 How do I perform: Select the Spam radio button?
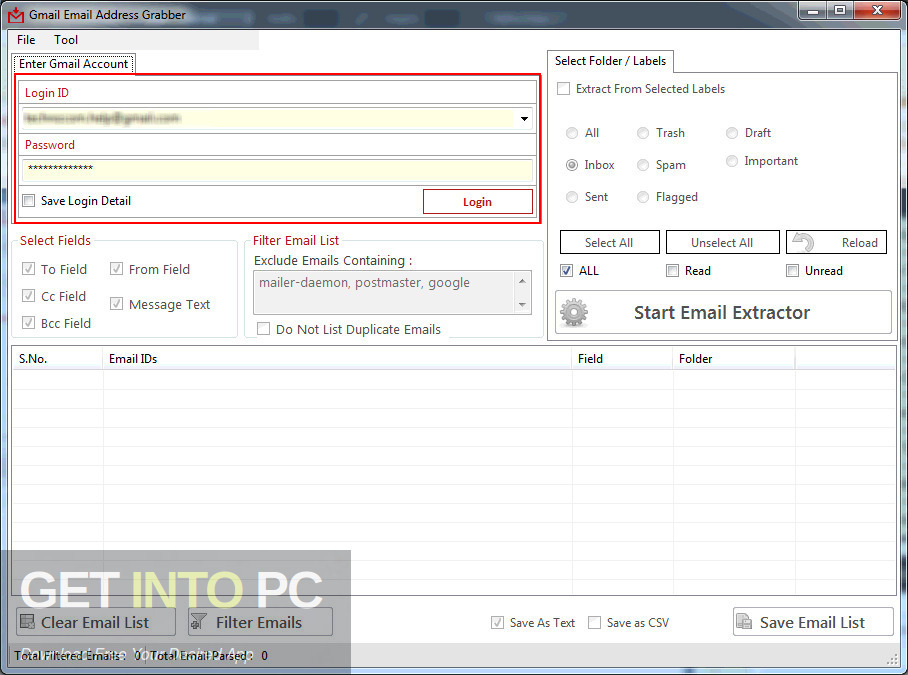[643, 165]
